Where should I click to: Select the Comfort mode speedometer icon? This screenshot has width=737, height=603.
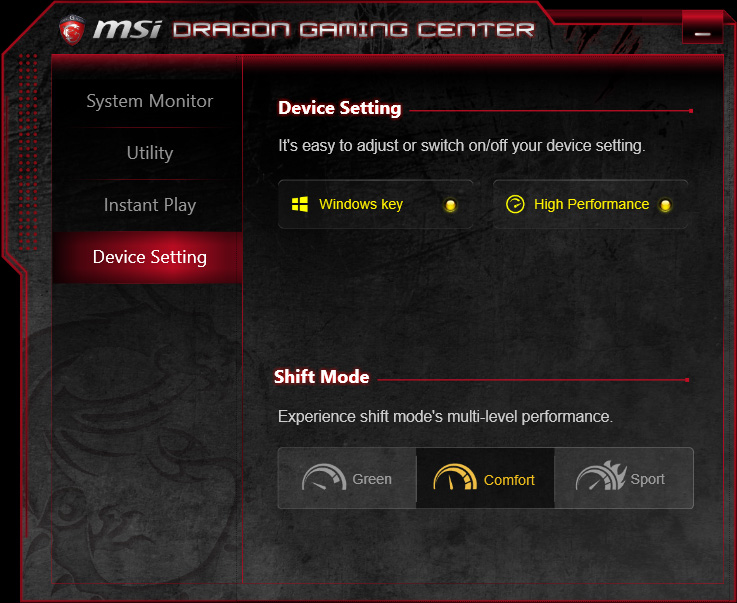[x=455, y=478]
